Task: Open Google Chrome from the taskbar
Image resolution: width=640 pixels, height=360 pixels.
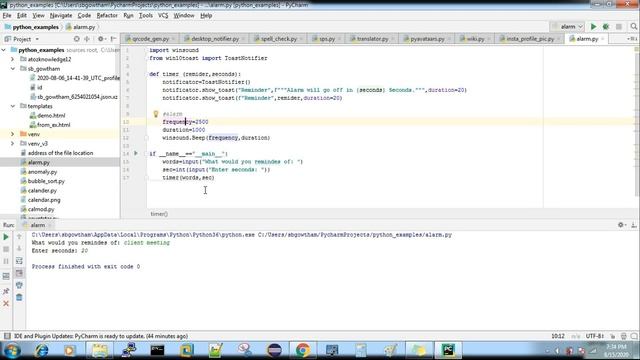Action: pyautogui.click(x=303, y=350)
